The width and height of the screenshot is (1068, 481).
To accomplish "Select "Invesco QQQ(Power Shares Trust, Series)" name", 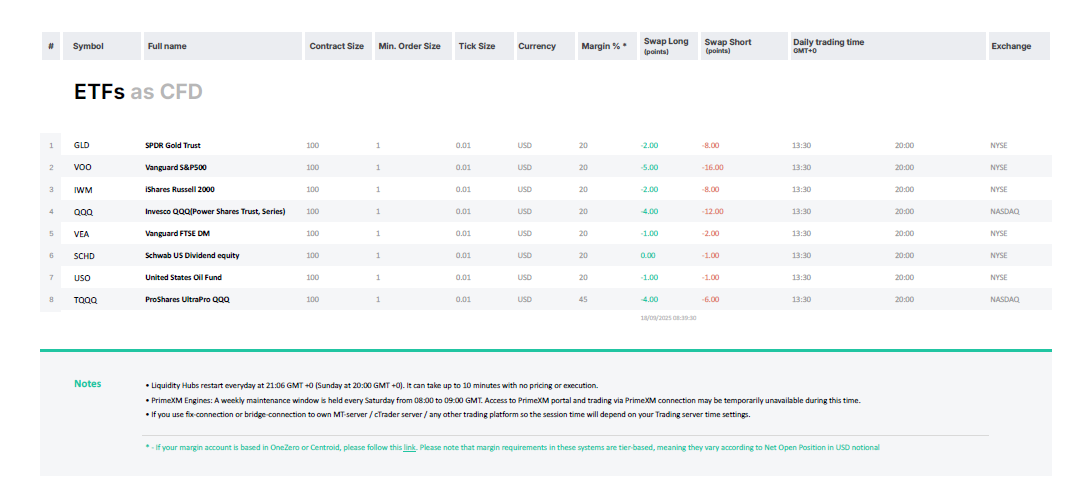I will (215, 211).
